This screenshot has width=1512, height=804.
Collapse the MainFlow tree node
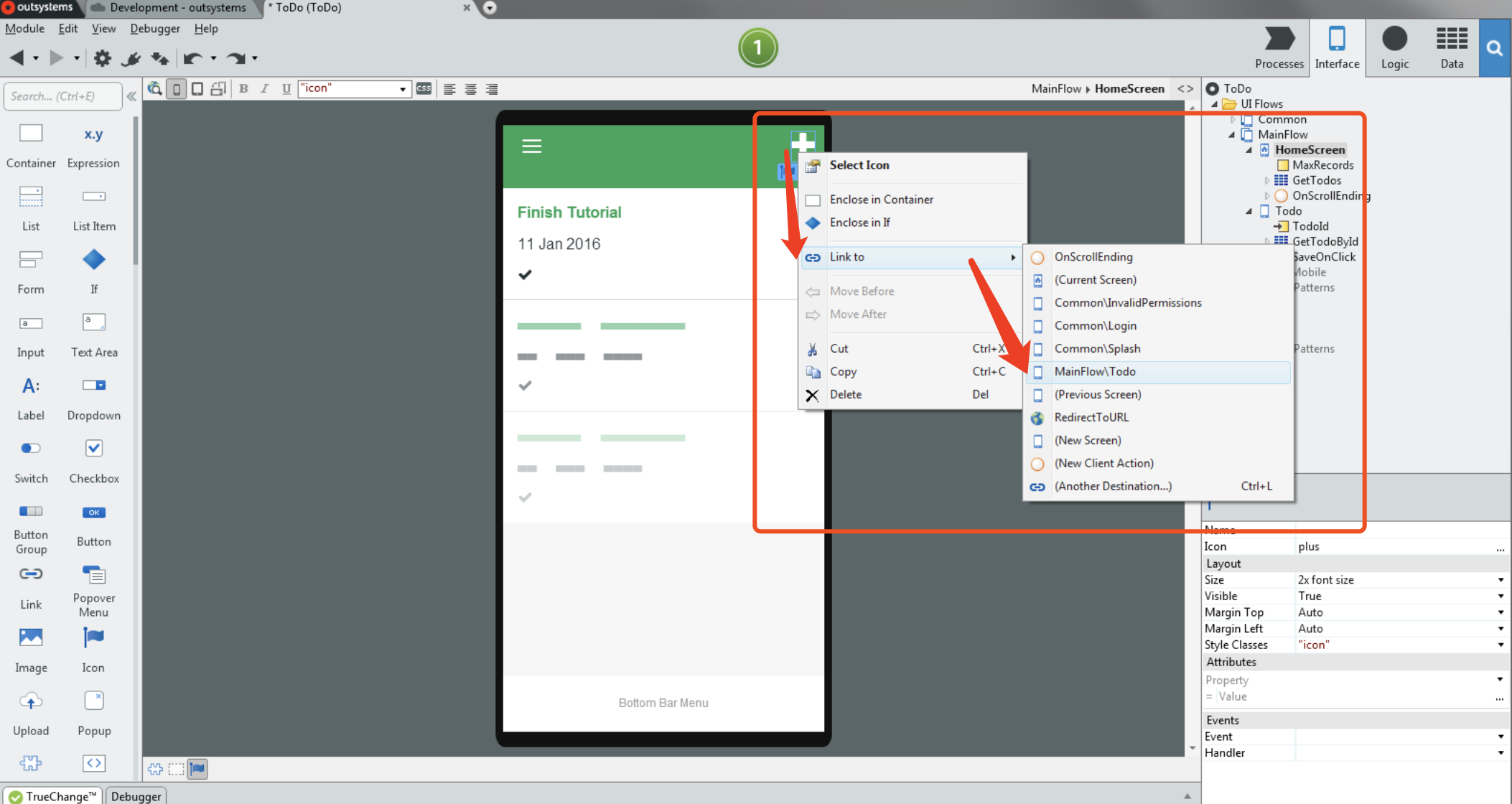[1232, 135]
